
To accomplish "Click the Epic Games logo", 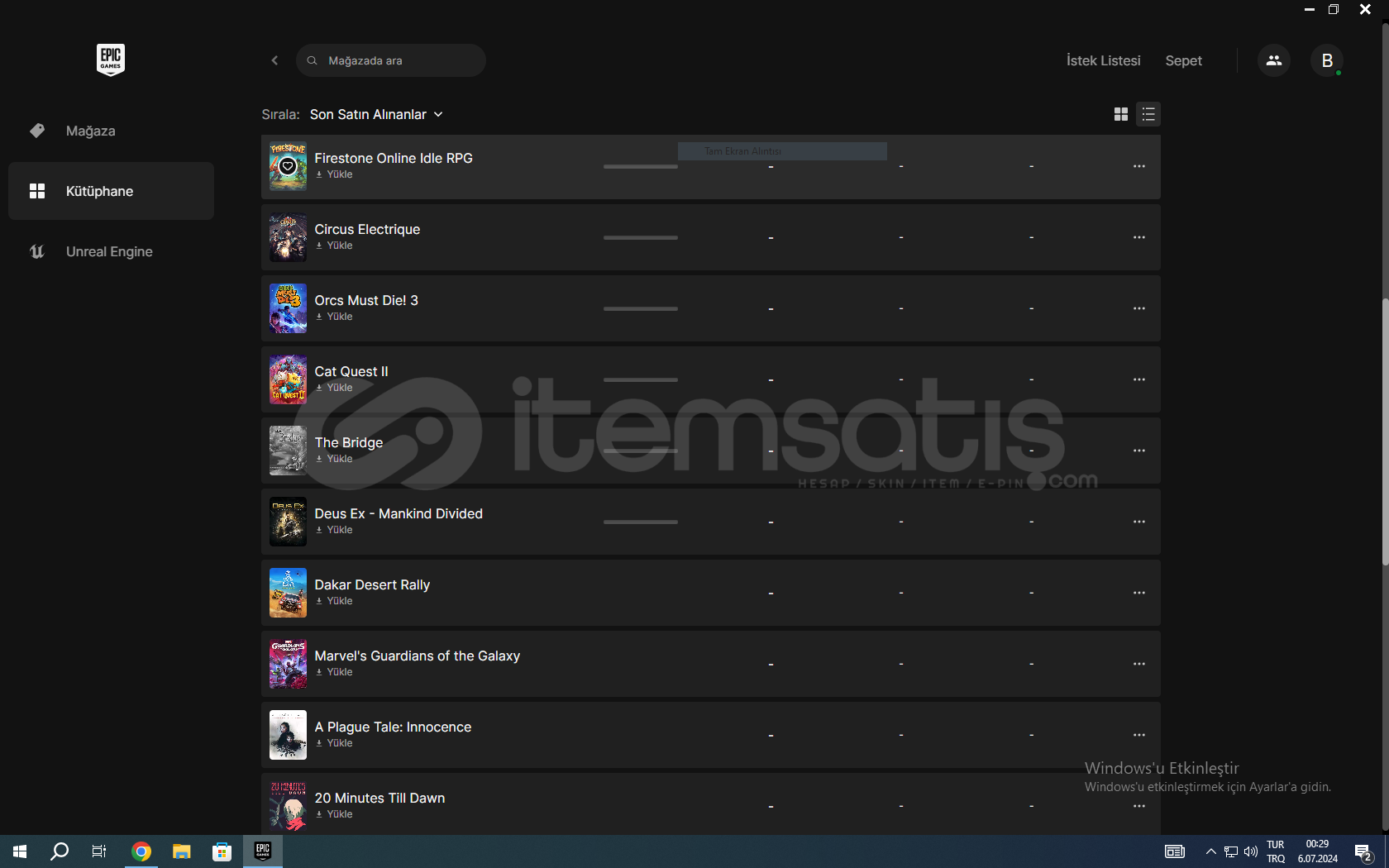I will click(x=111, y=60).
